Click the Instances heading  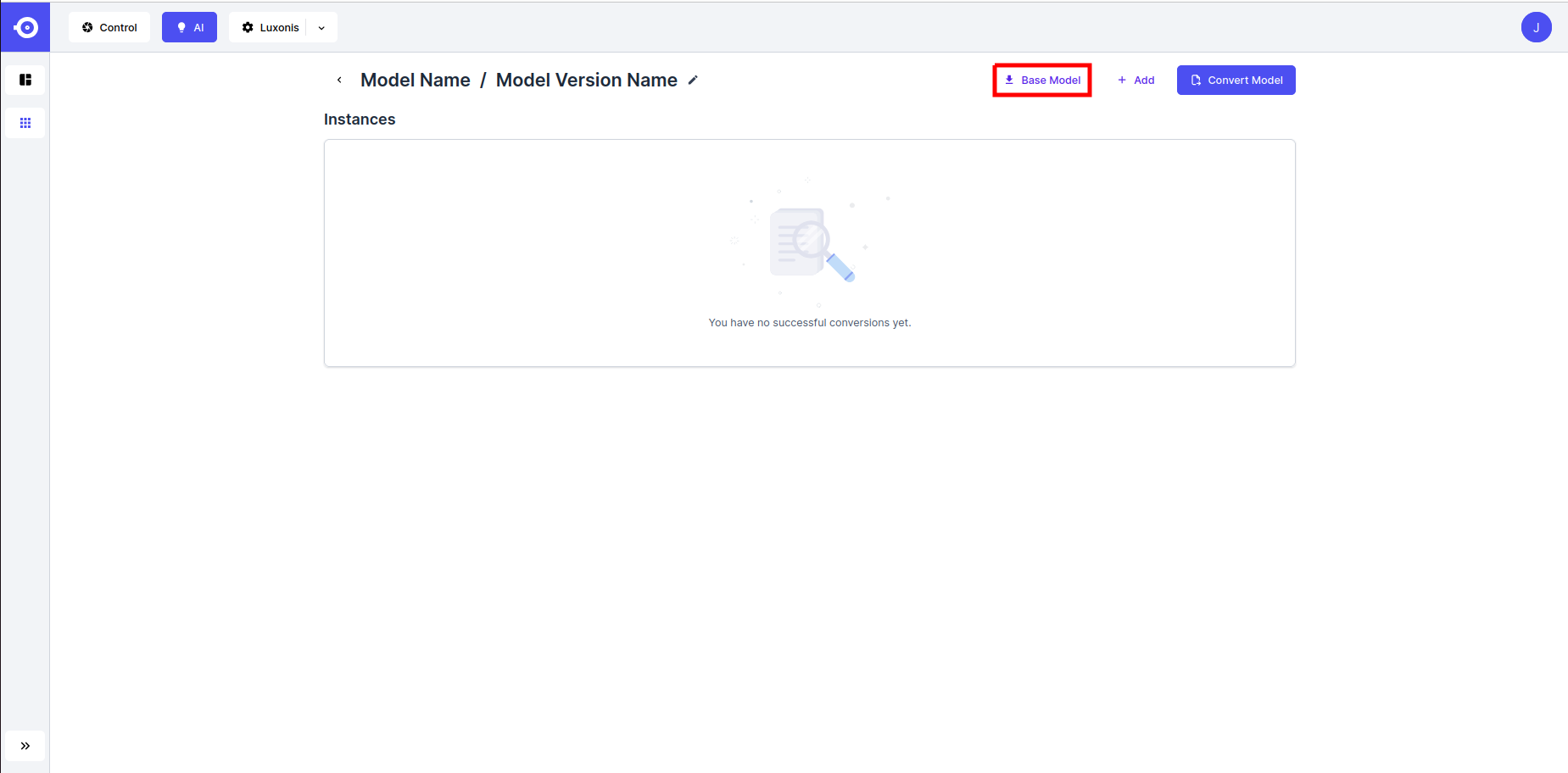[360, 120]
